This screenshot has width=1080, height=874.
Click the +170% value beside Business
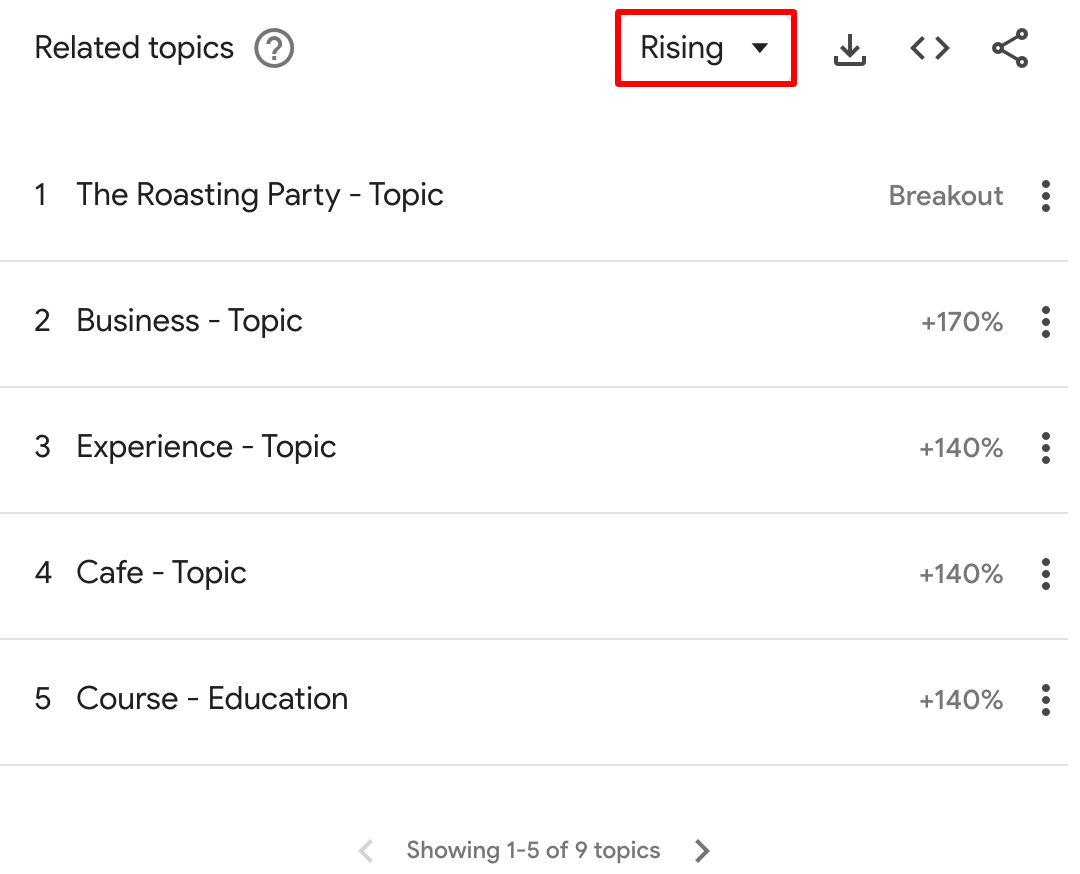(x=962, y=322)
